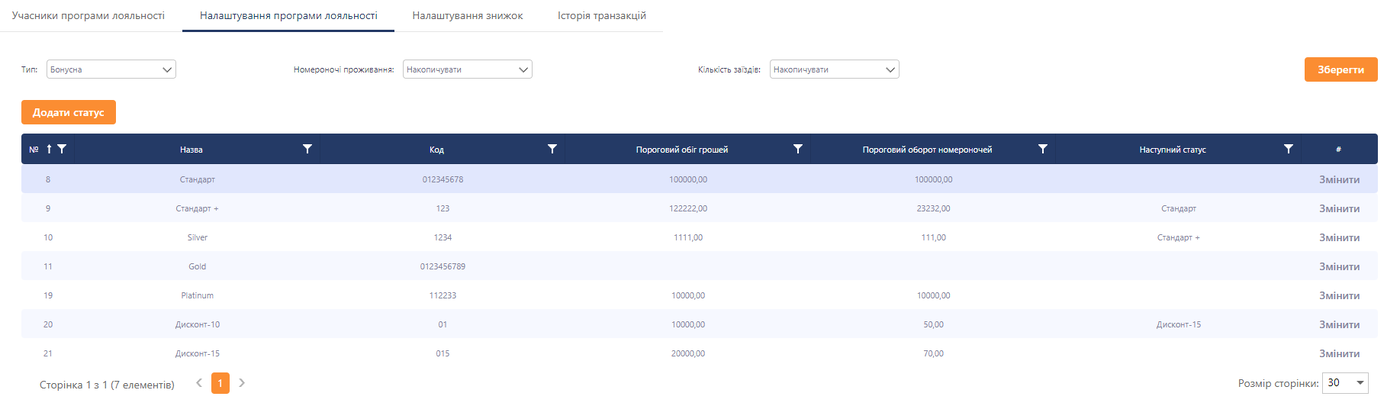The width and height of the screenshot is (1400, 419).
Task: Open the Історія транзакцій tab
Action: point(601,17)
